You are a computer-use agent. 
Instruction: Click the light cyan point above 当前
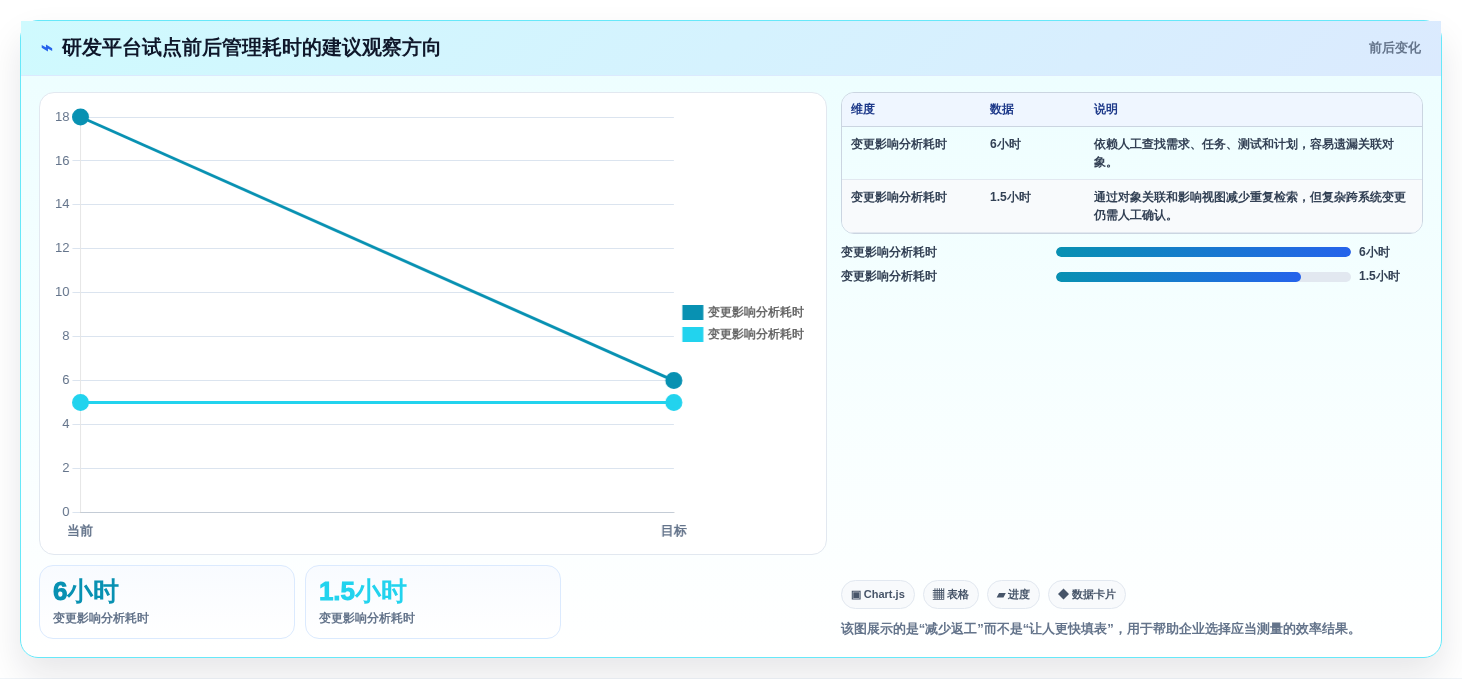tap(81, 402)
